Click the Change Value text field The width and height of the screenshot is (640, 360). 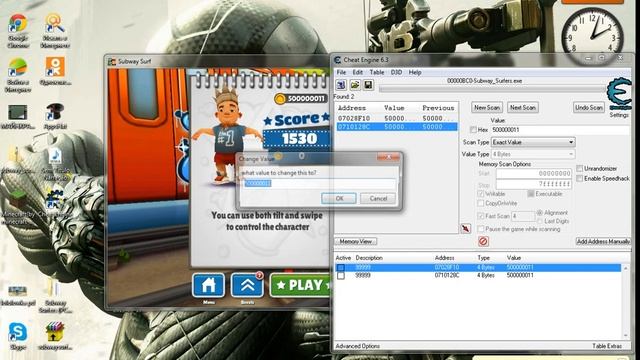tap(319, 183)
